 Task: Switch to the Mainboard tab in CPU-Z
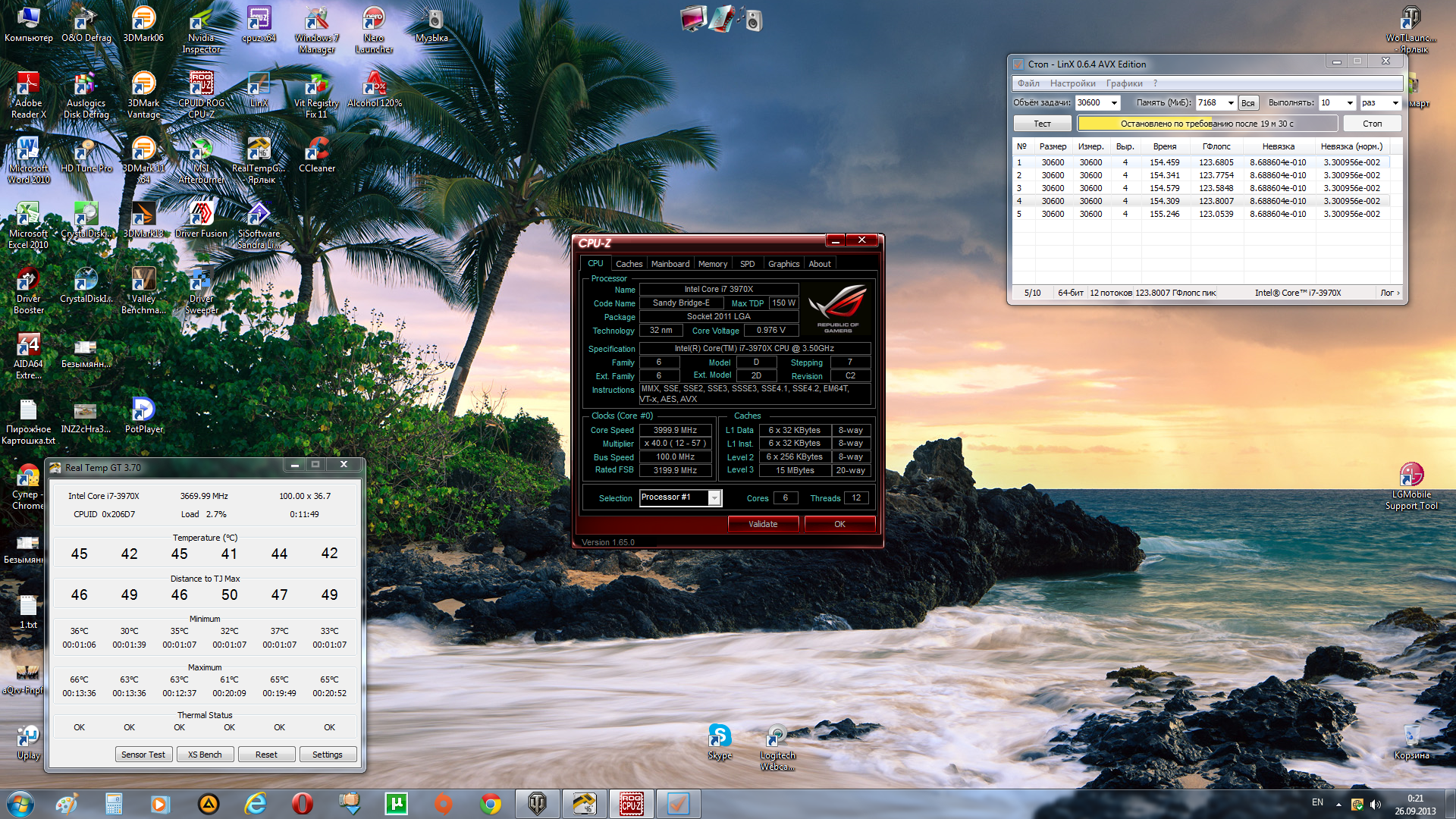click(x=670, y=264)
